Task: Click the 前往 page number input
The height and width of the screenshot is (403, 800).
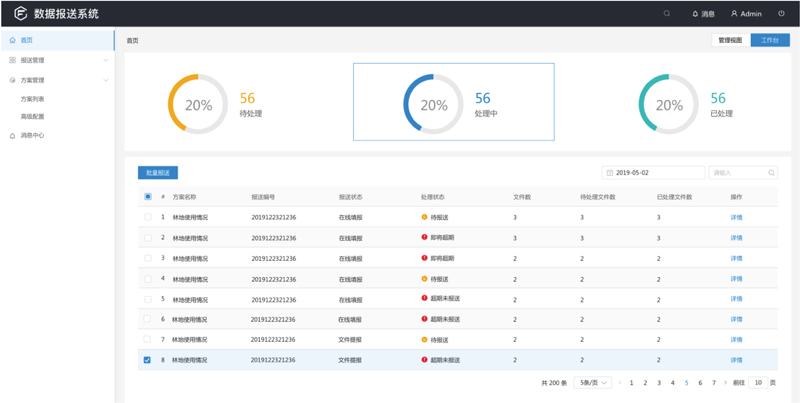Action: (x=758, y=383)
